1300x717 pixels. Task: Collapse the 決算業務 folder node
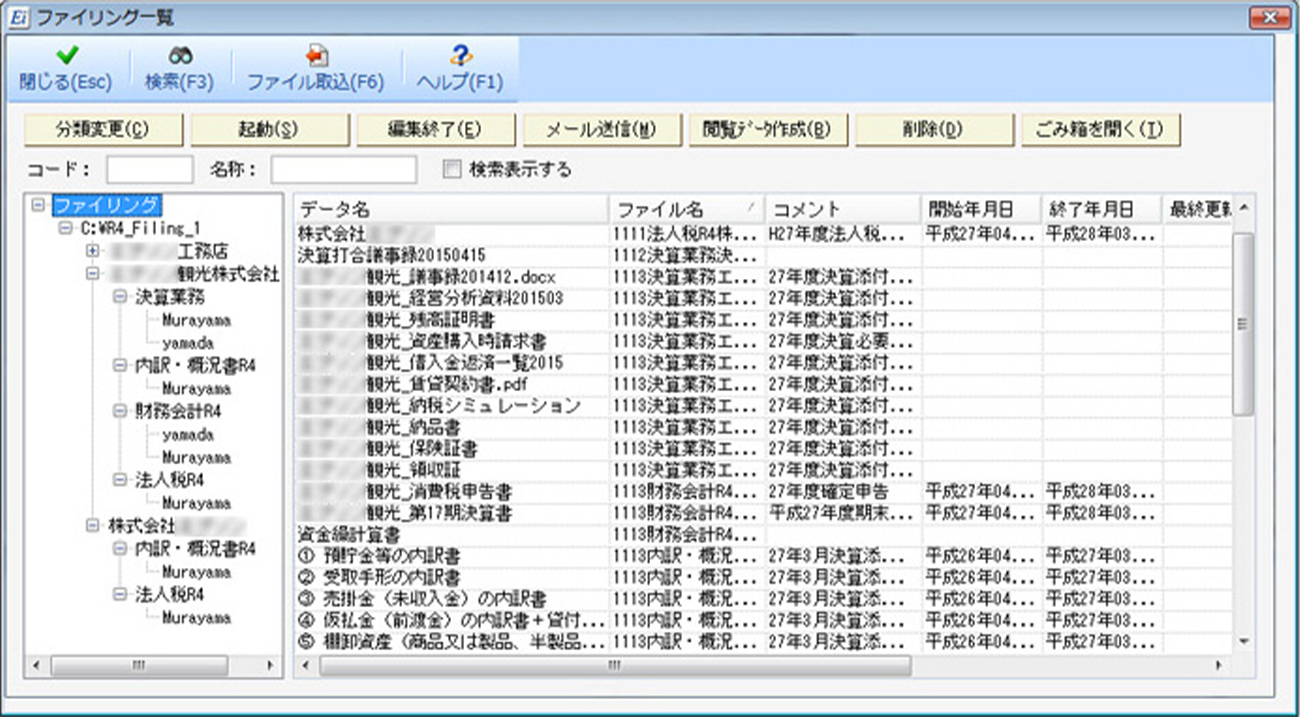pos(118,297)
